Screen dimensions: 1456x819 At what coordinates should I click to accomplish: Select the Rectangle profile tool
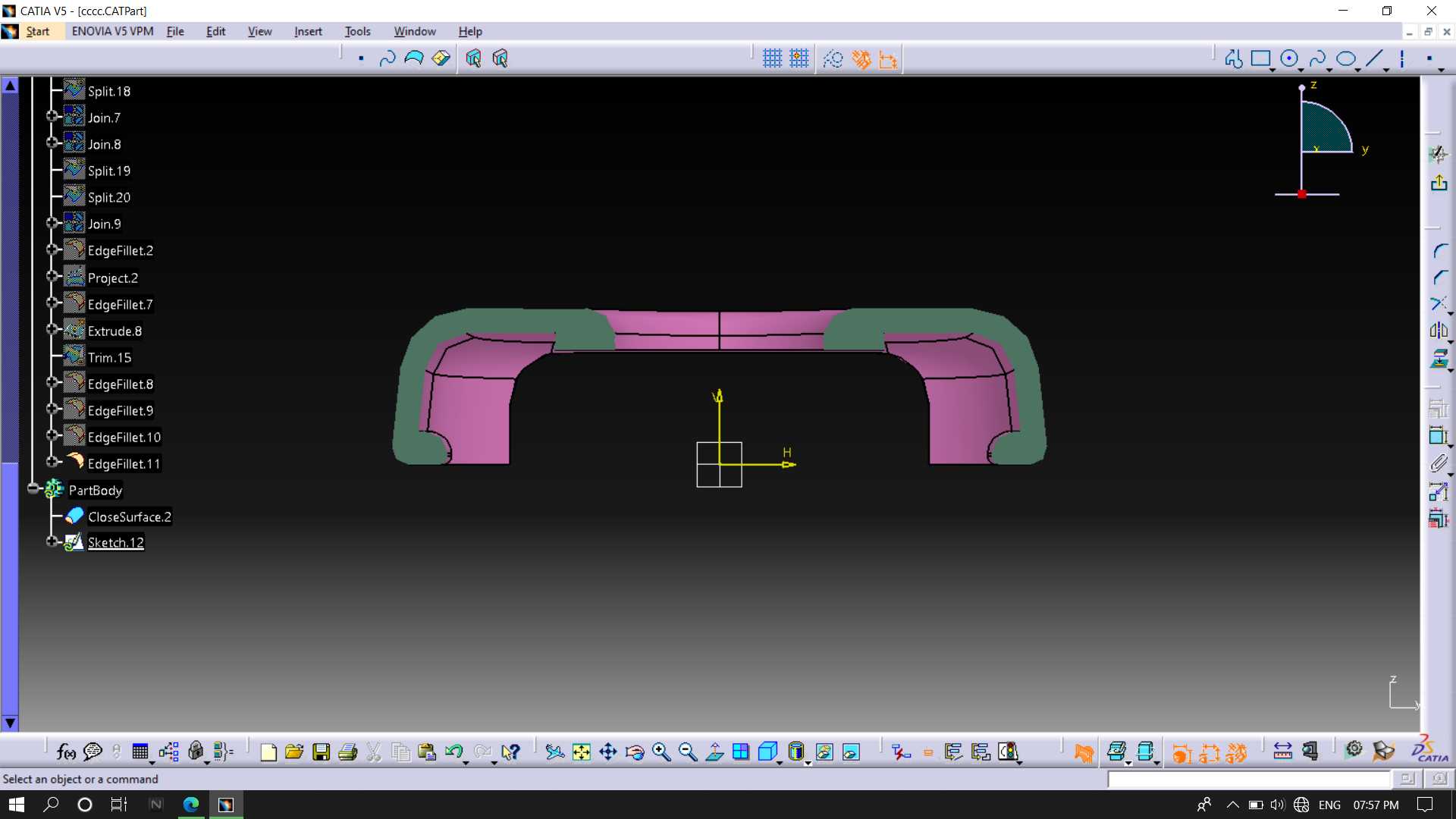point(1260,58)
